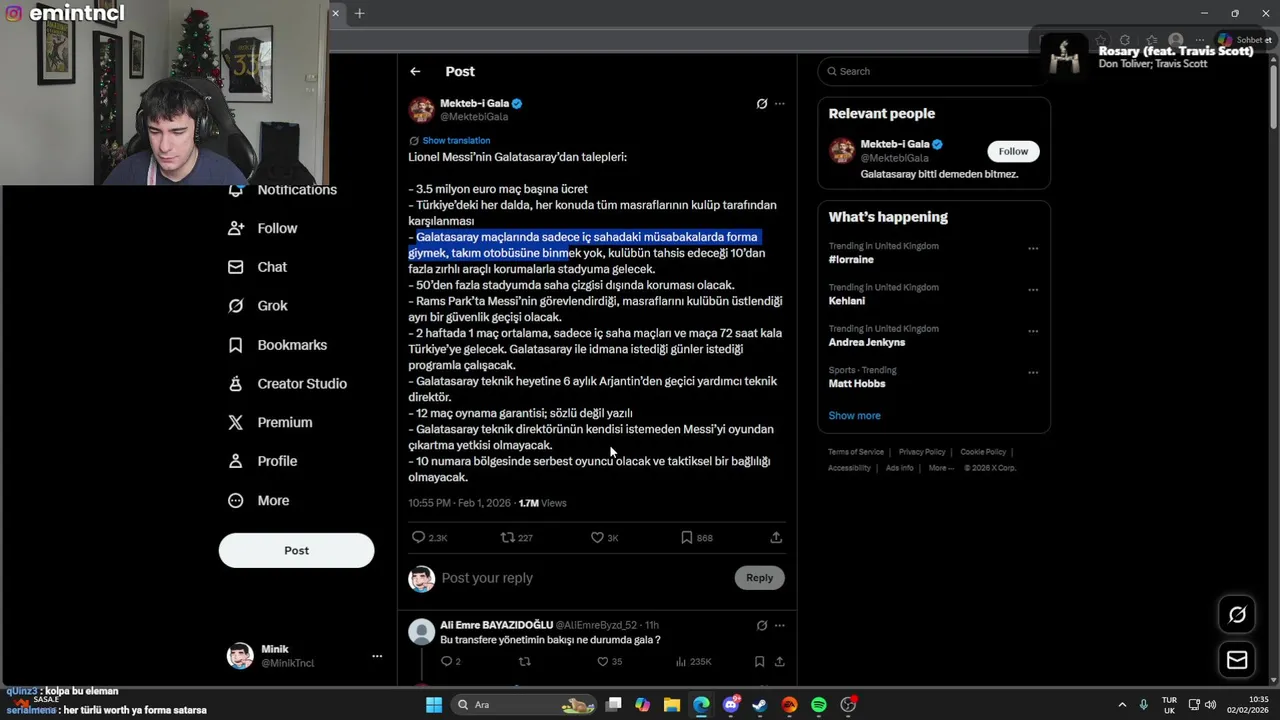Open more options on Ali Emre's comment

tap(780, 625)
